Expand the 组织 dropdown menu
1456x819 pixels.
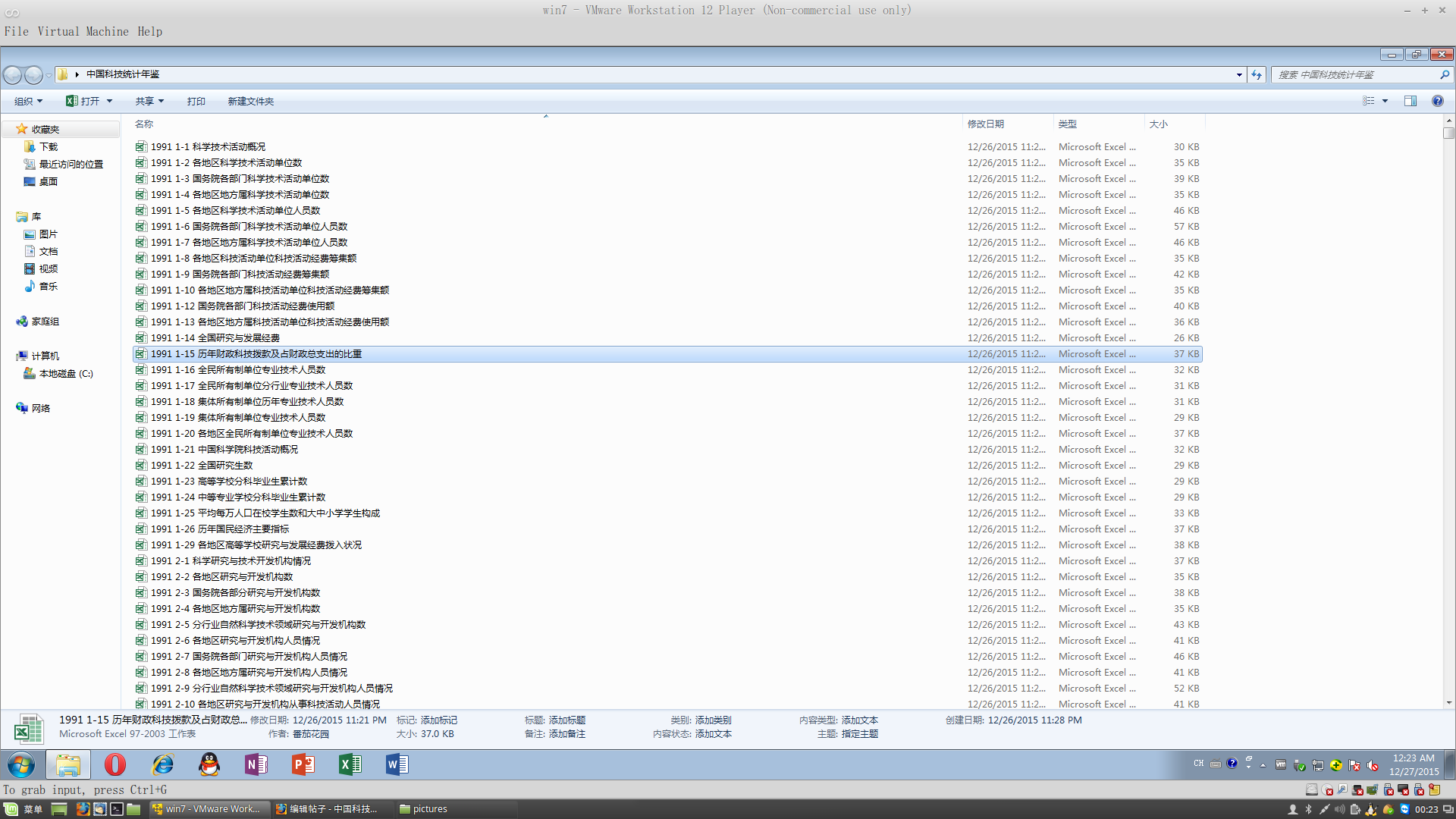29,101
